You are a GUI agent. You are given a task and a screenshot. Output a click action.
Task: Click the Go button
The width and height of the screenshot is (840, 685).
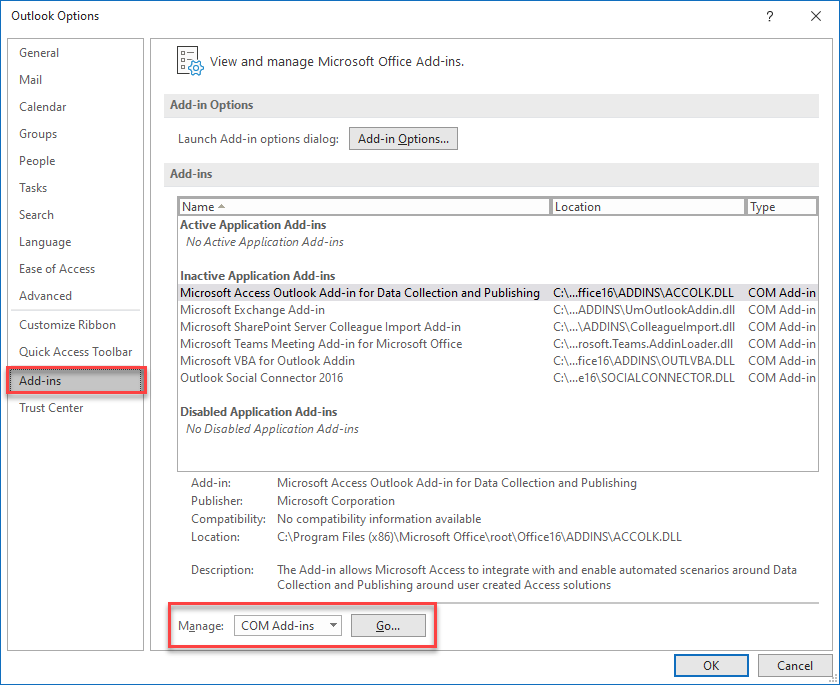tap(388, 626)
